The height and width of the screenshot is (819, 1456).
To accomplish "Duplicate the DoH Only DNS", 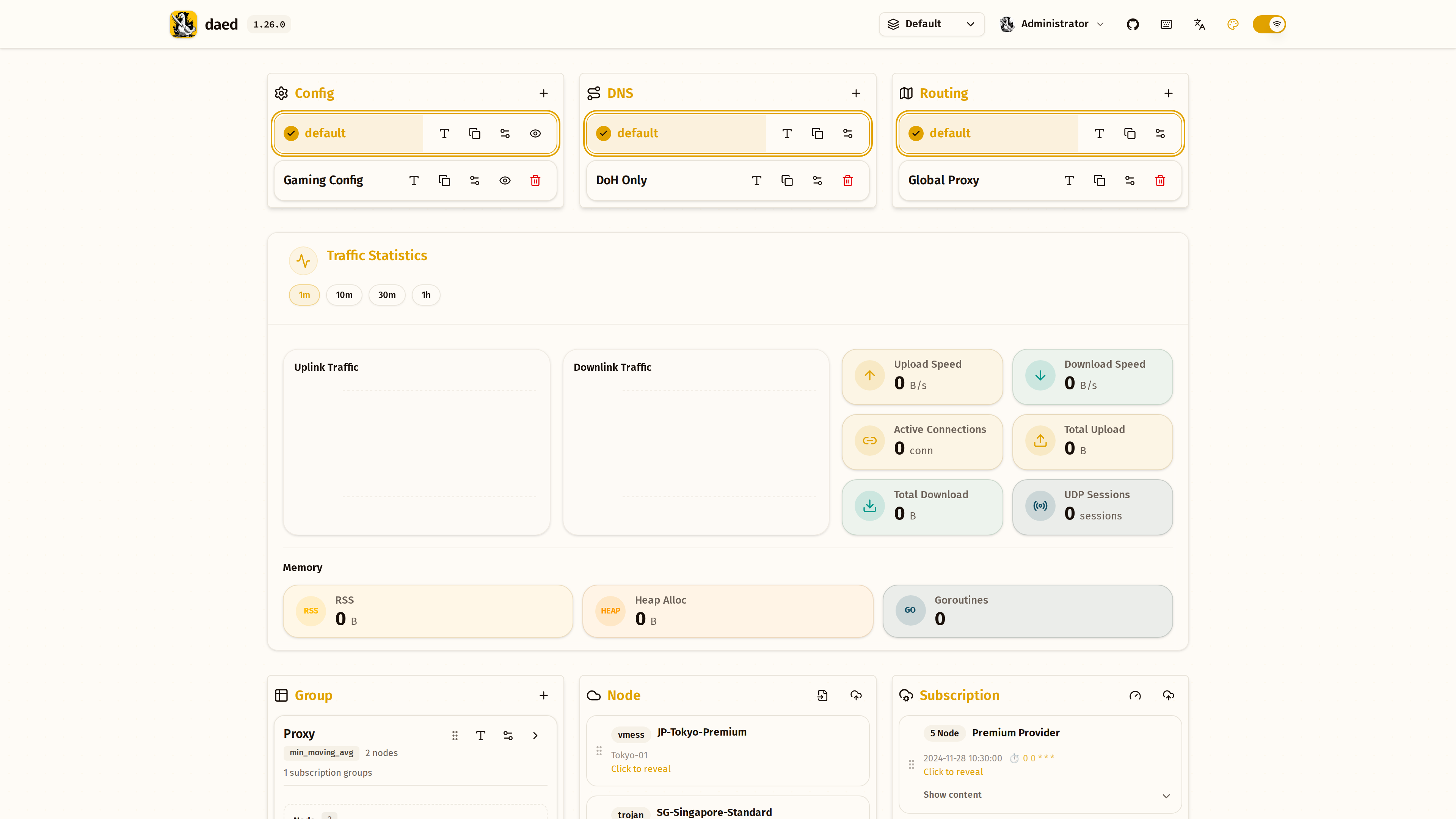I will click(787, 180).
